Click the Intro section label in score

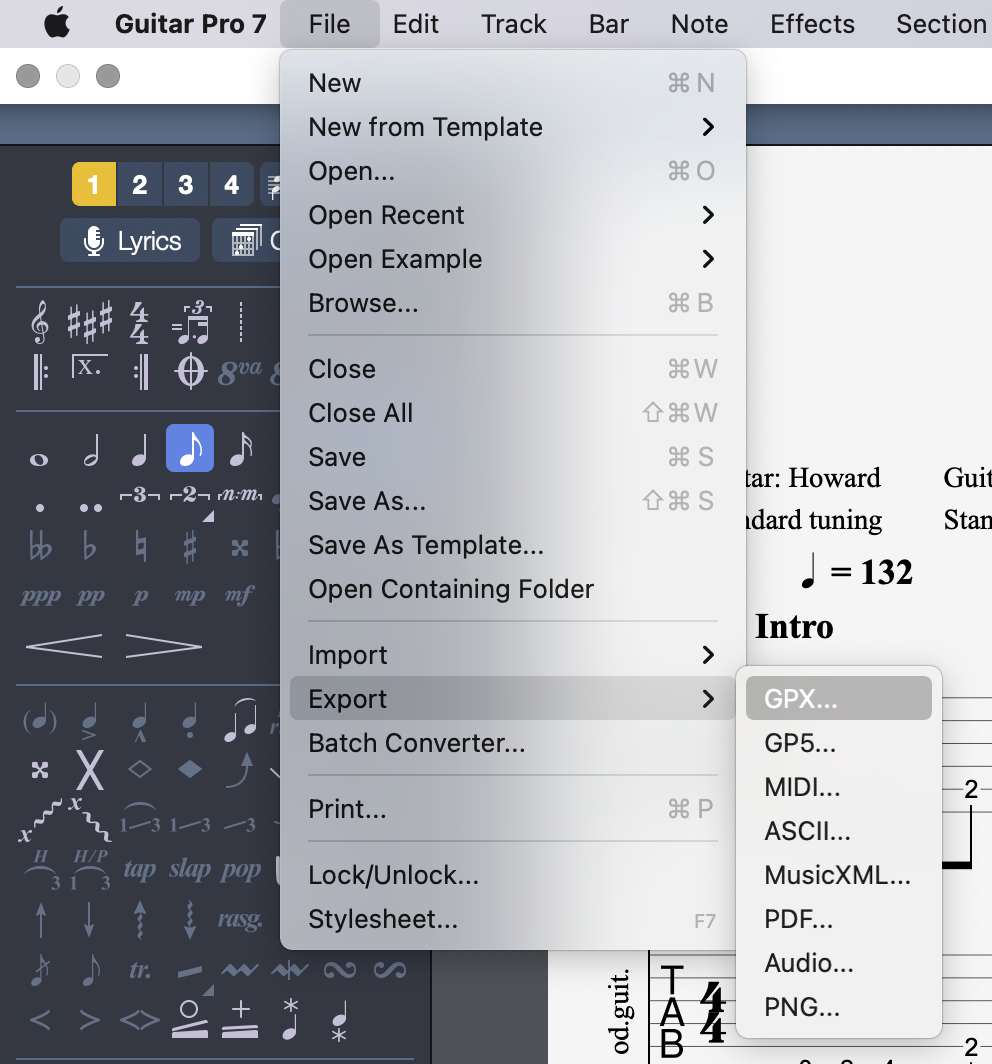click(x=794, y=626)
